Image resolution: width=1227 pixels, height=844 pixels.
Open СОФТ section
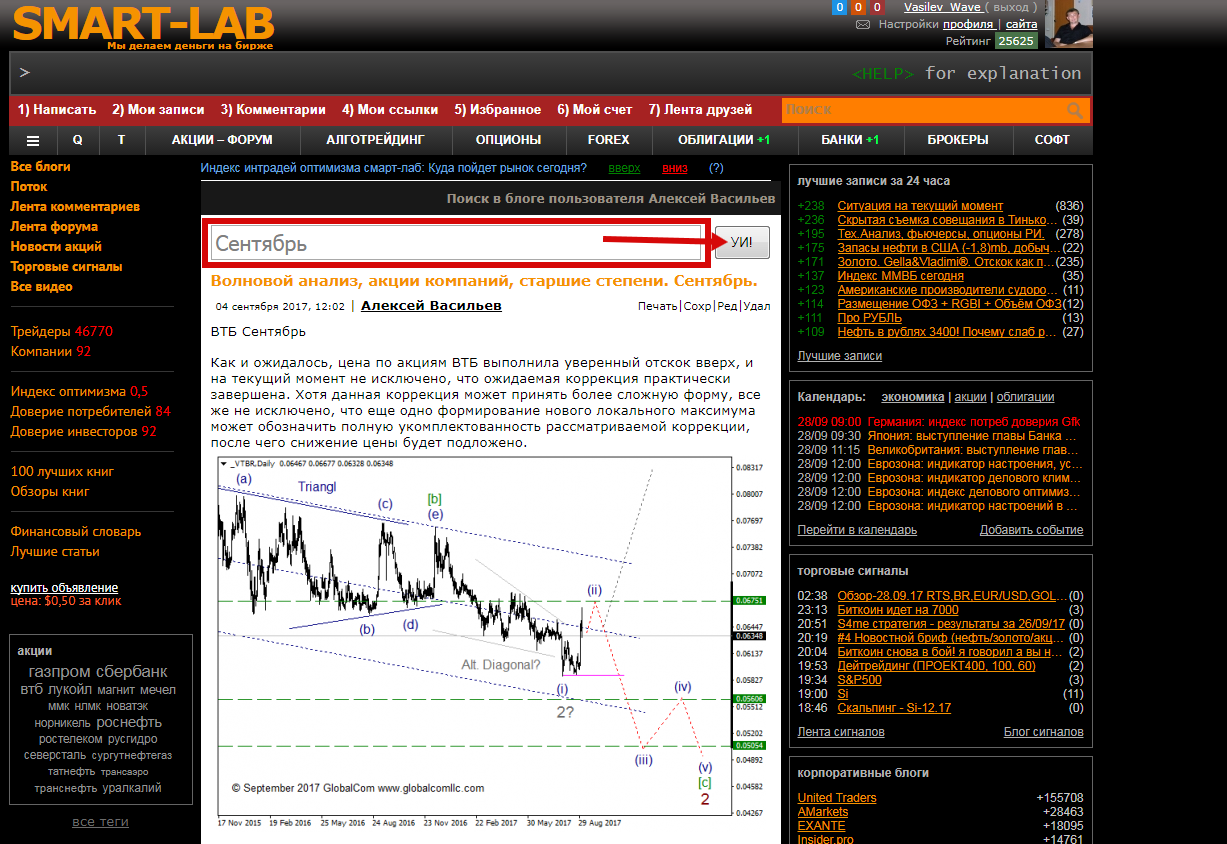click(x=1052, y=140)
